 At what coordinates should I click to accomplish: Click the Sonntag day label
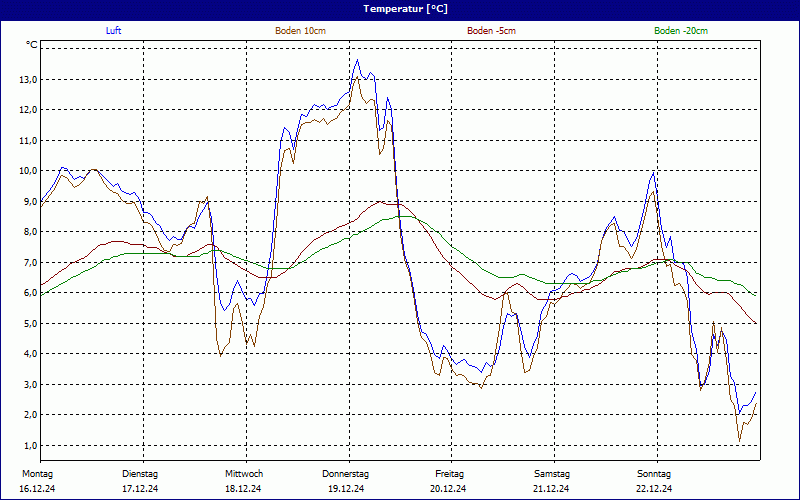[655, 473]
